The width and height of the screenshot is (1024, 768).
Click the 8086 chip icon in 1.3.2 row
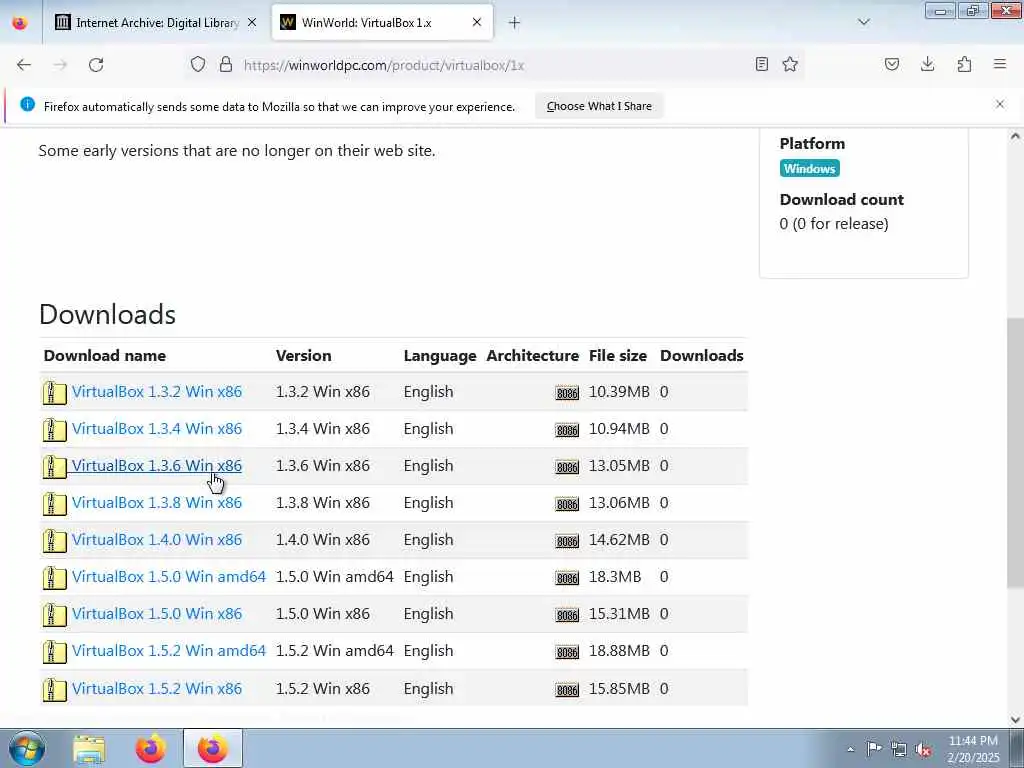coord(567,392)
